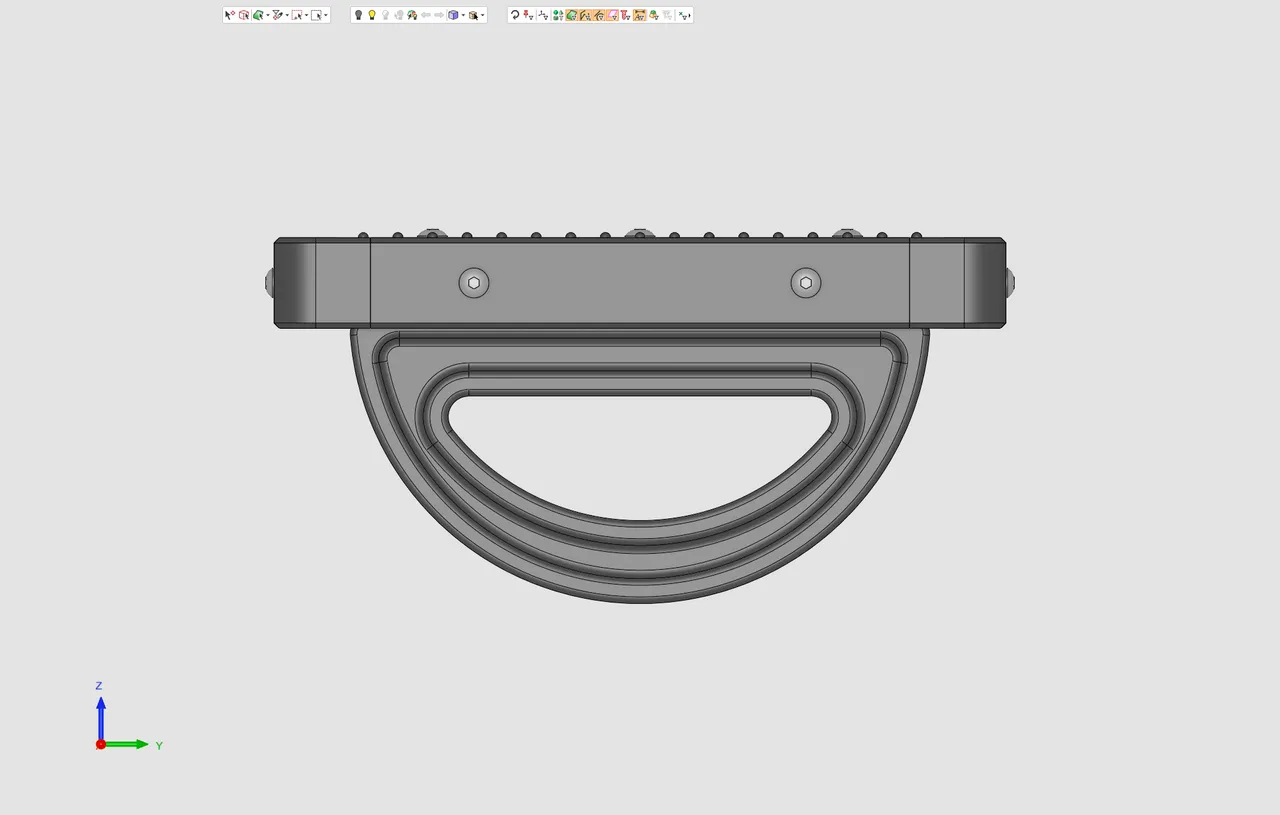
Task: Click the forward navigation arrow
Action: point(439,14)
